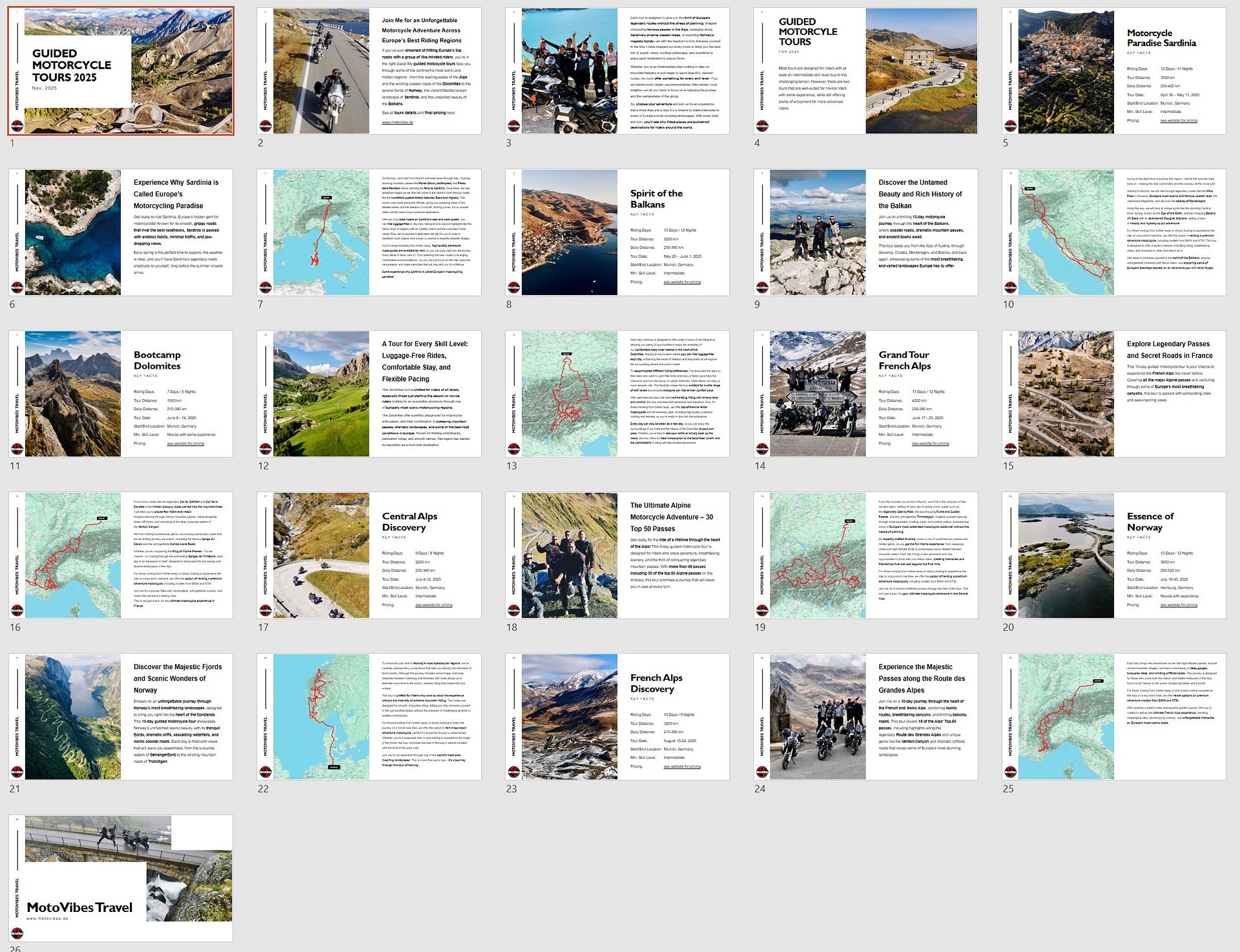Select slide 9 Discover the Untamed Beauty
The height and width of the screenshot is (952, 1240).
865,233
